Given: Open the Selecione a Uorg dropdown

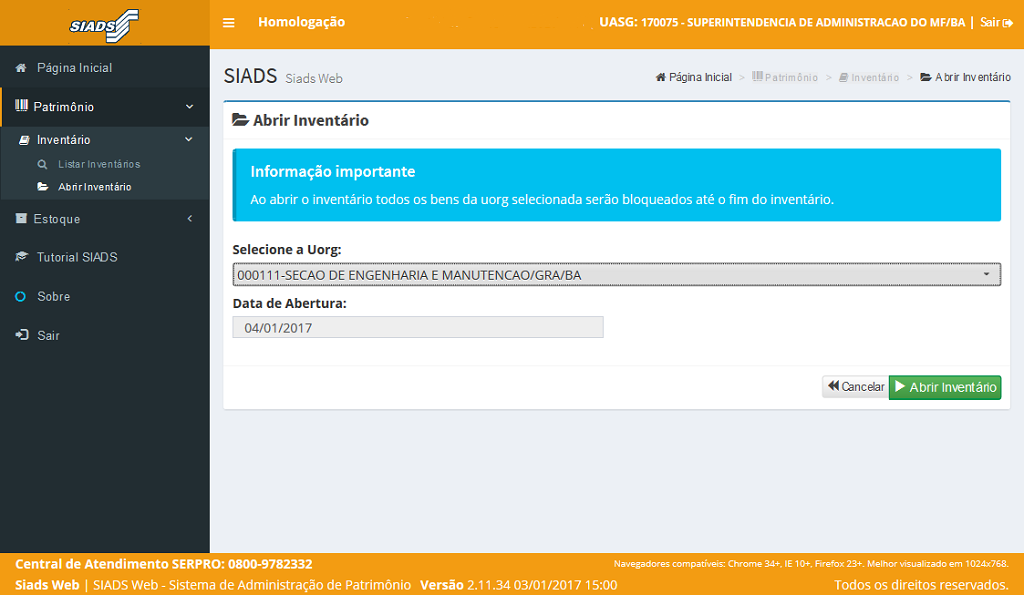Looking at the screenshot, I should [616, 275].
